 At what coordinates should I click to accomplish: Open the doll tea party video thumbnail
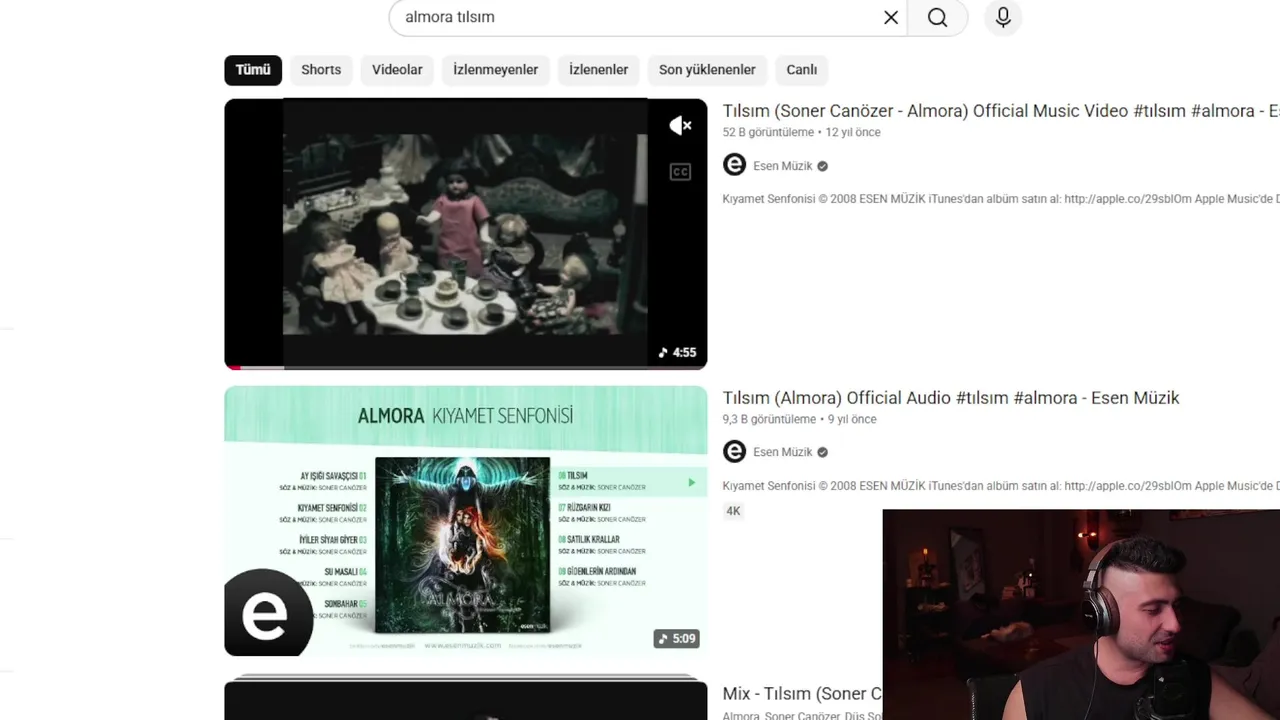[465, 234]
